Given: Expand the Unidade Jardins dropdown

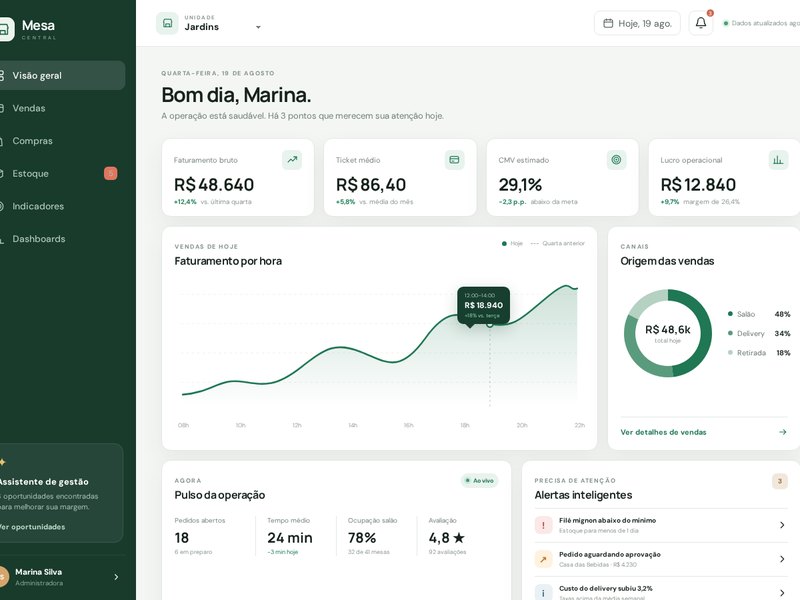Looking at the screenshot, I should tap(258, 27).
